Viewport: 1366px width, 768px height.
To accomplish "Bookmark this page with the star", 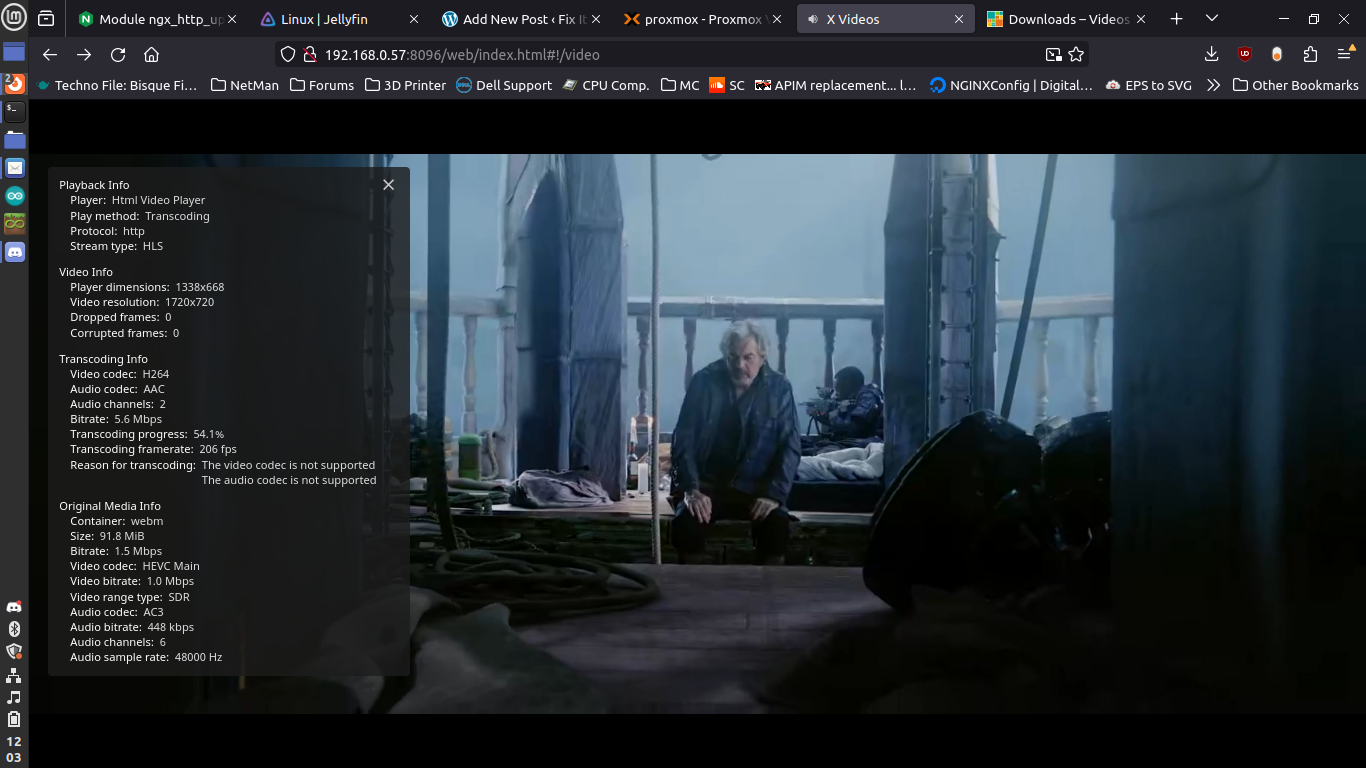I will click(1076, 55).
